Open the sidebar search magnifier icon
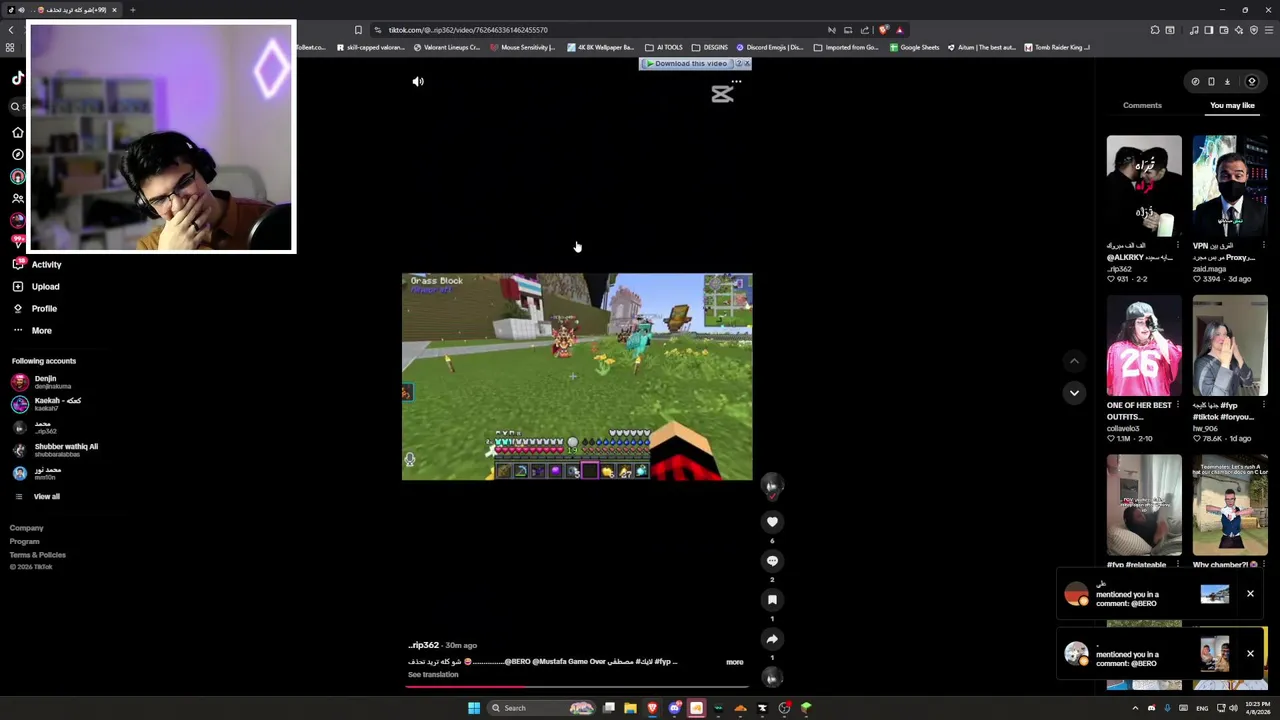This screenshot has width=1280, height=720. click(x=15, y=106)
